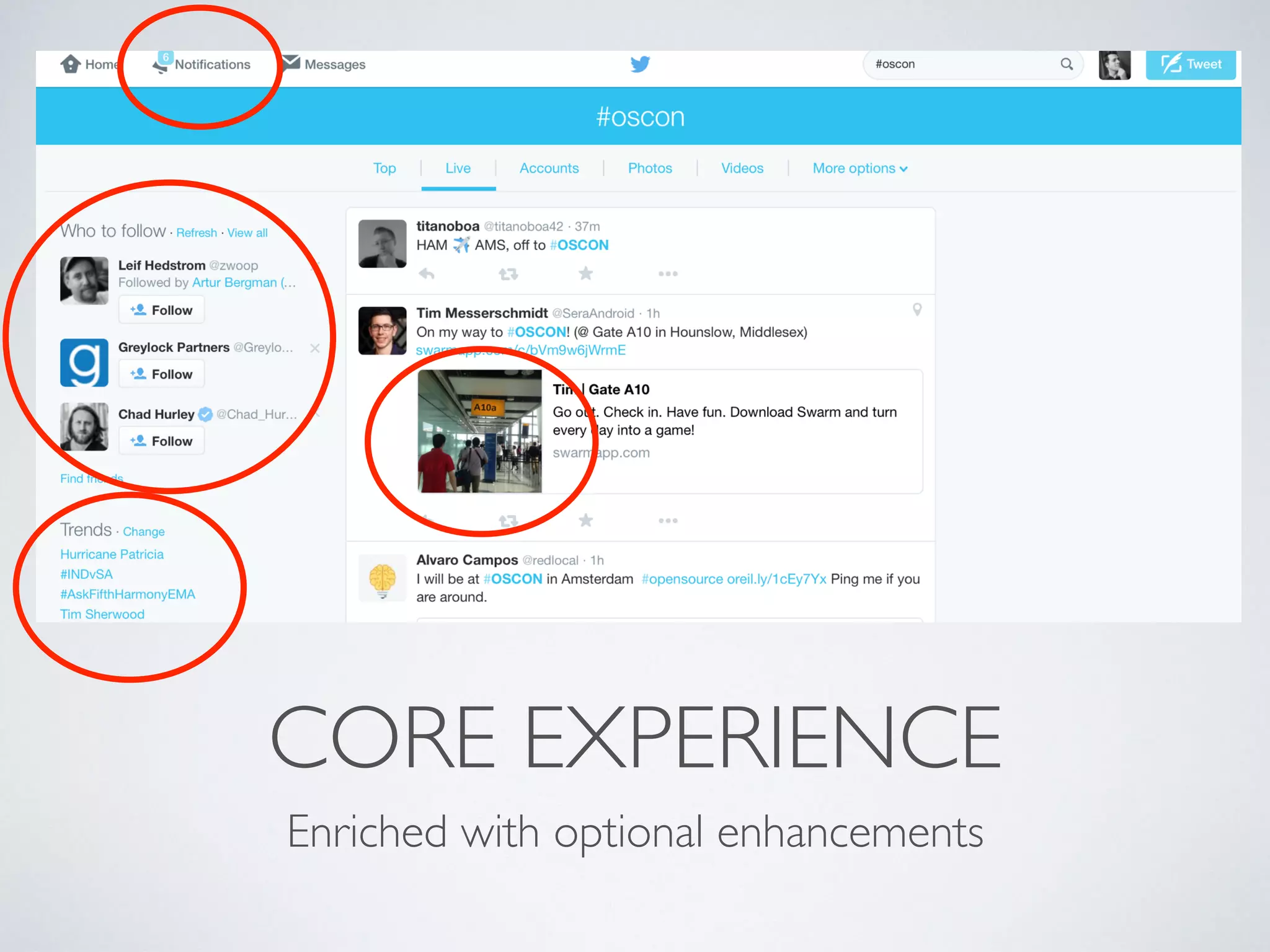Viewport: 1270px width, 952px height.
Task: Reply to titanoboa's tweet
Action: click(427, 273)
